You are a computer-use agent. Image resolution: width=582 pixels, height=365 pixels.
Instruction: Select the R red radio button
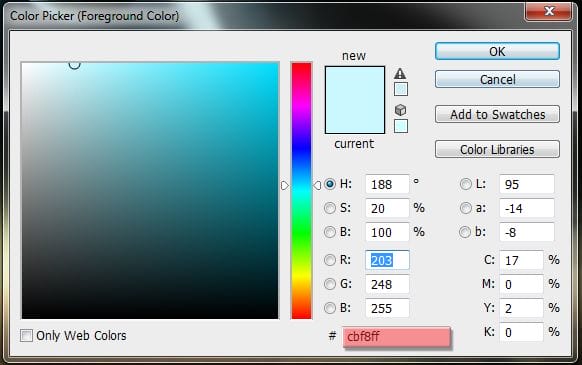coord(330,260)
